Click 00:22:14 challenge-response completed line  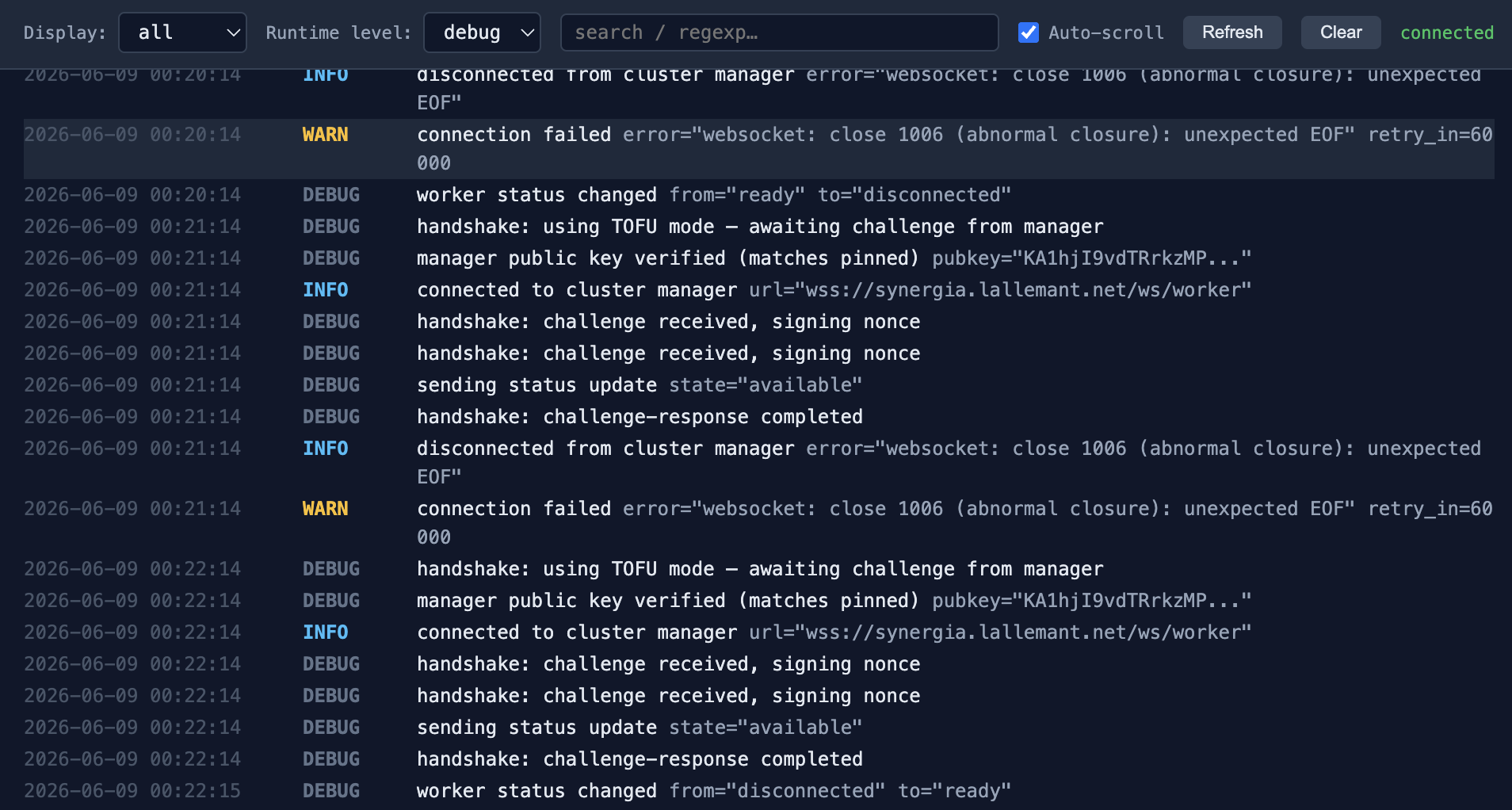pyautogui.click(x=758, y=759)
